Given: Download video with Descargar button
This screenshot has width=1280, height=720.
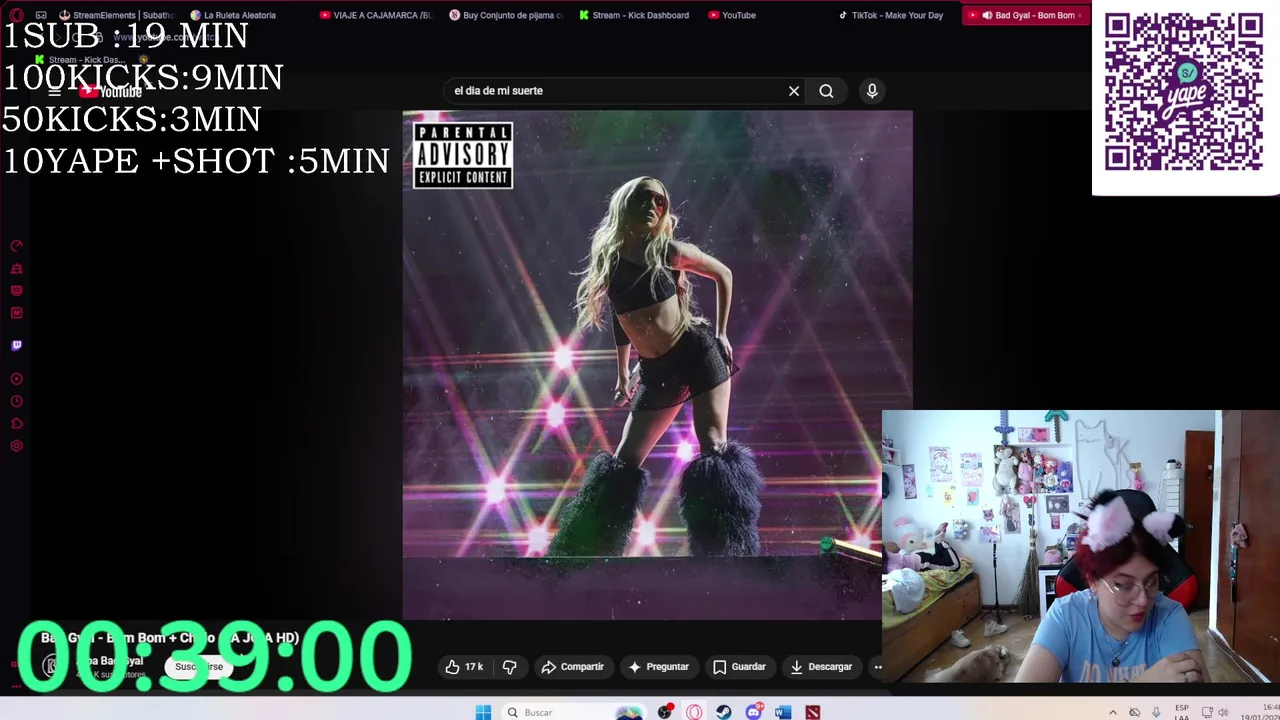Looking at the screenshot, I should point(821,667).
